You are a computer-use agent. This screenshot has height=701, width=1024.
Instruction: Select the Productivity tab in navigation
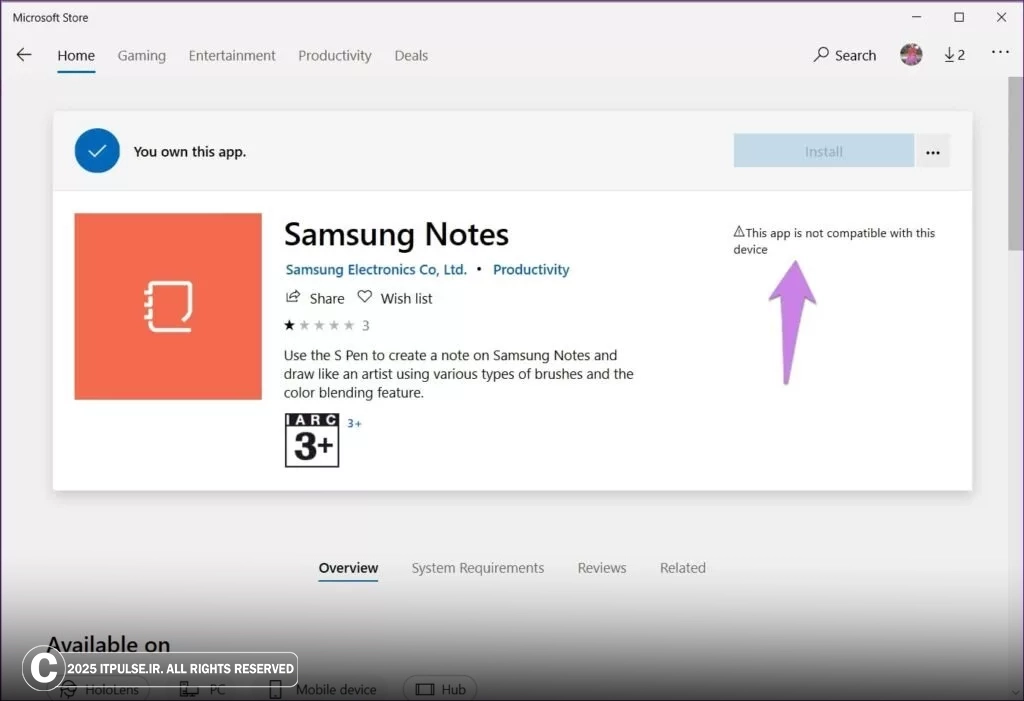[334, 56]
